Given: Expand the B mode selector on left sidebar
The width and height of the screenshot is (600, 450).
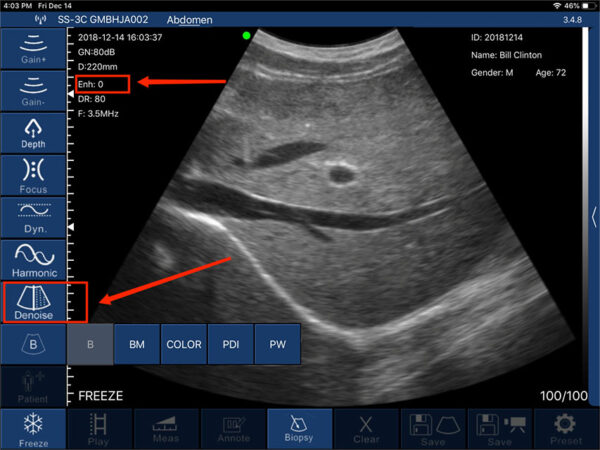Looking at the screenshot, I should [33, 344].
